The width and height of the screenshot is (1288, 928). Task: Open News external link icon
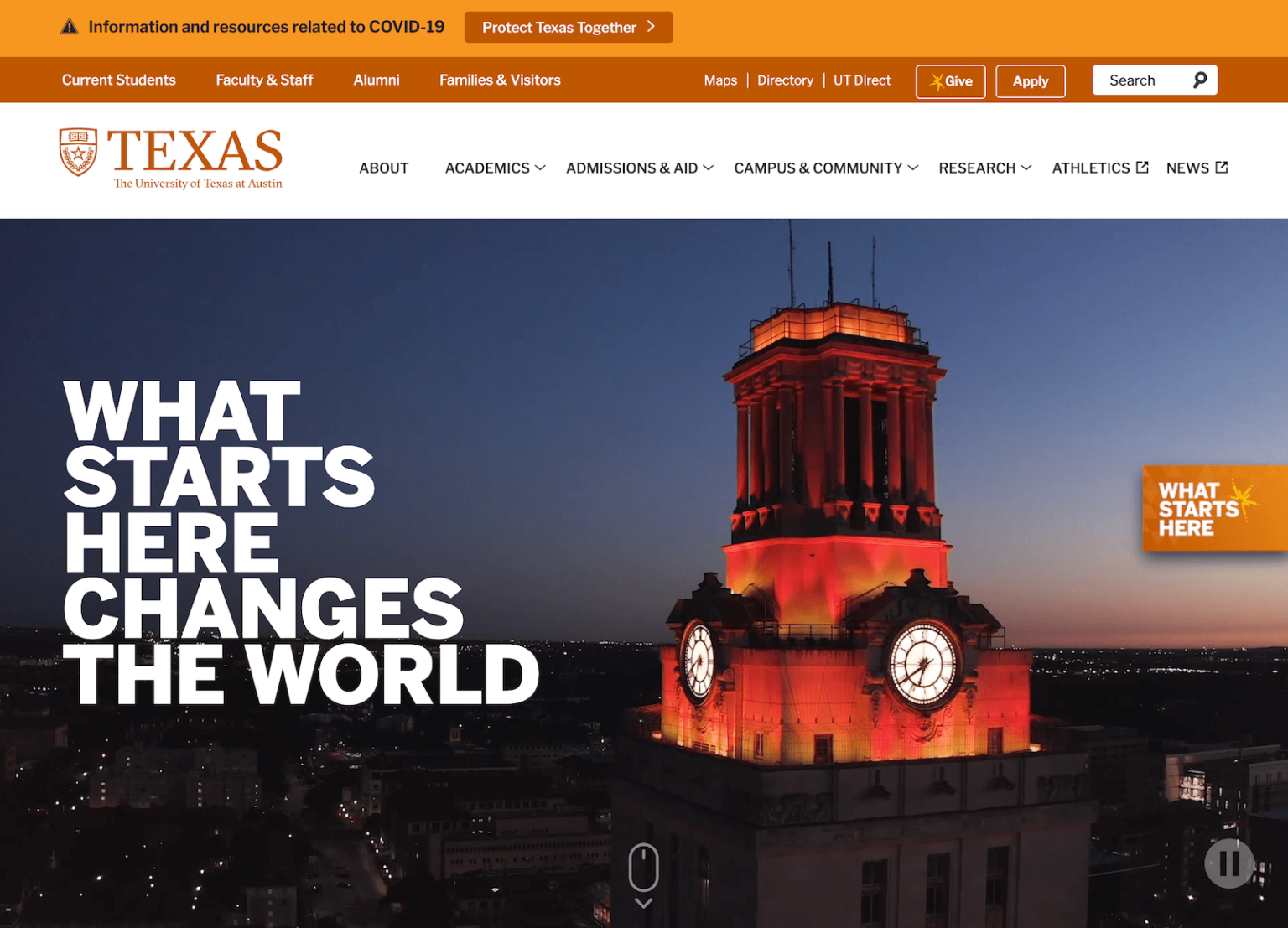(x=1221, y=168)
